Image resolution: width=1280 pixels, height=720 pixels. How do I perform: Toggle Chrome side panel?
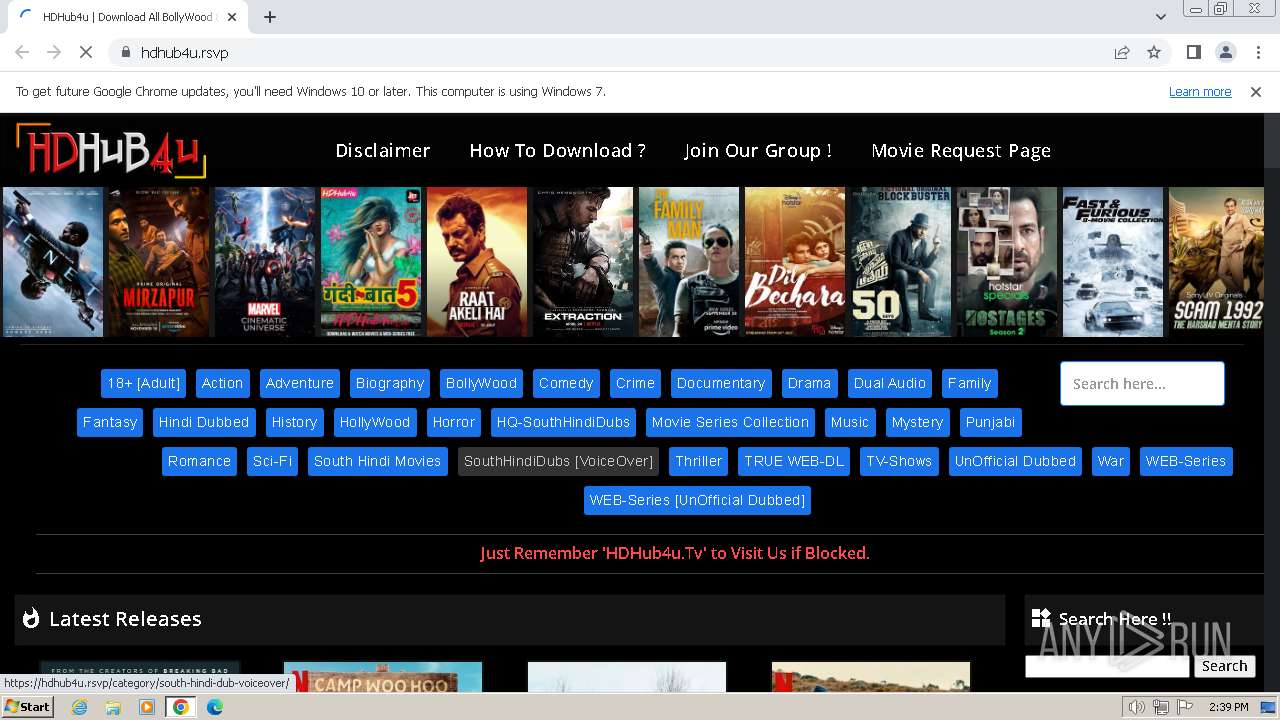[x=1193, y=52]
